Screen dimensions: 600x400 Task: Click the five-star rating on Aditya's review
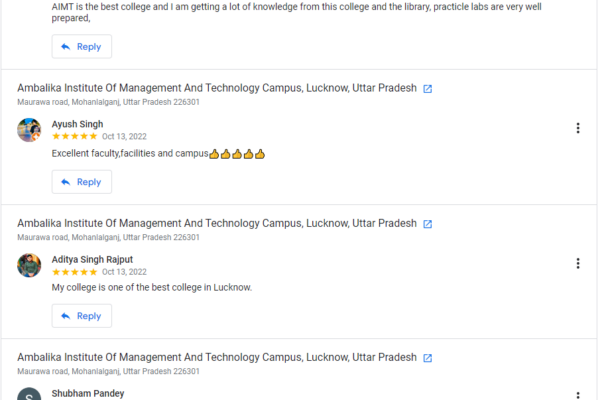[x=74, y=271]
